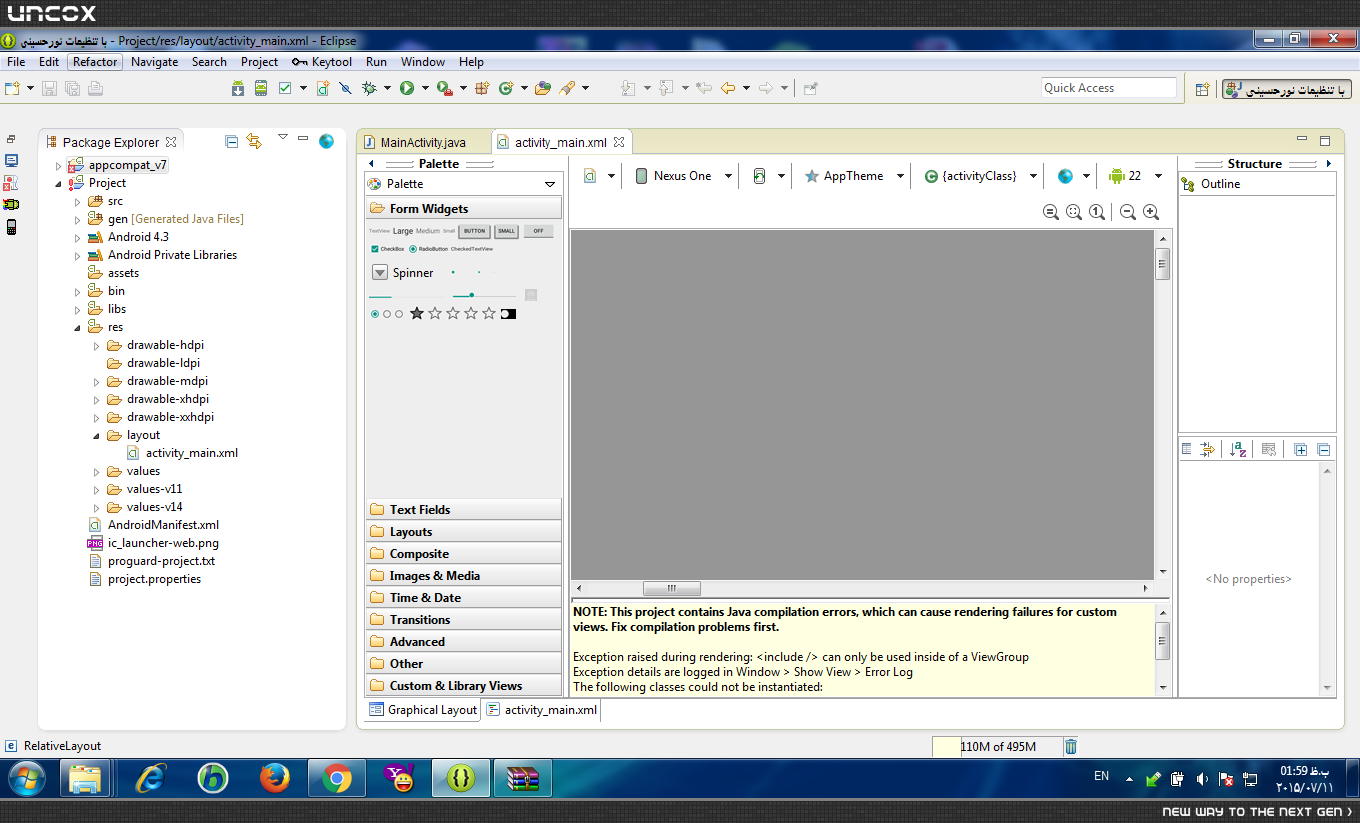Open the locale globe dropdown
Viewport: 1360px width, 823px height.
click(1072, 176)
